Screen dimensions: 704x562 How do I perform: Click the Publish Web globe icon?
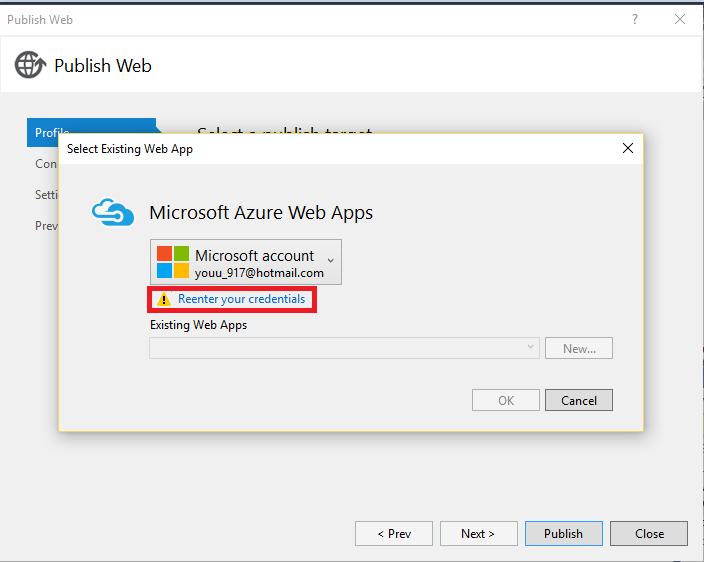click(30, 66)
